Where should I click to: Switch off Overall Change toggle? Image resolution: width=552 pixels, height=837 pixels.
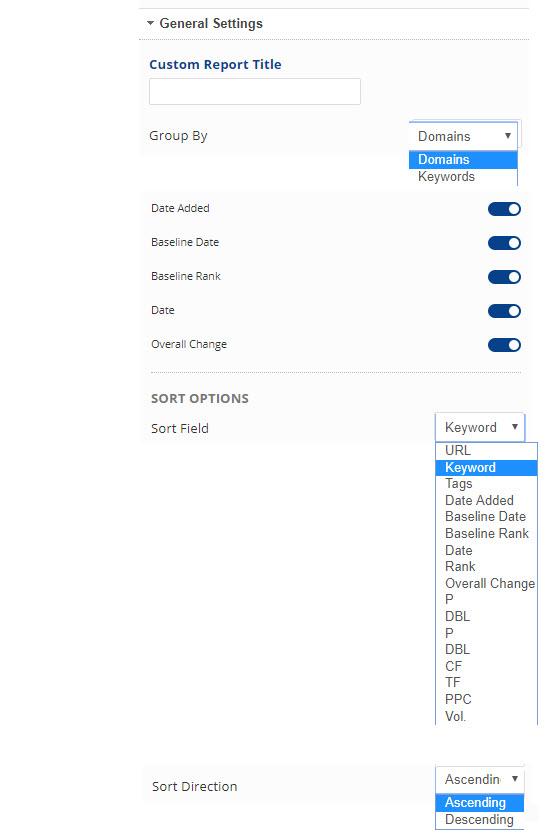click(504, 345)
